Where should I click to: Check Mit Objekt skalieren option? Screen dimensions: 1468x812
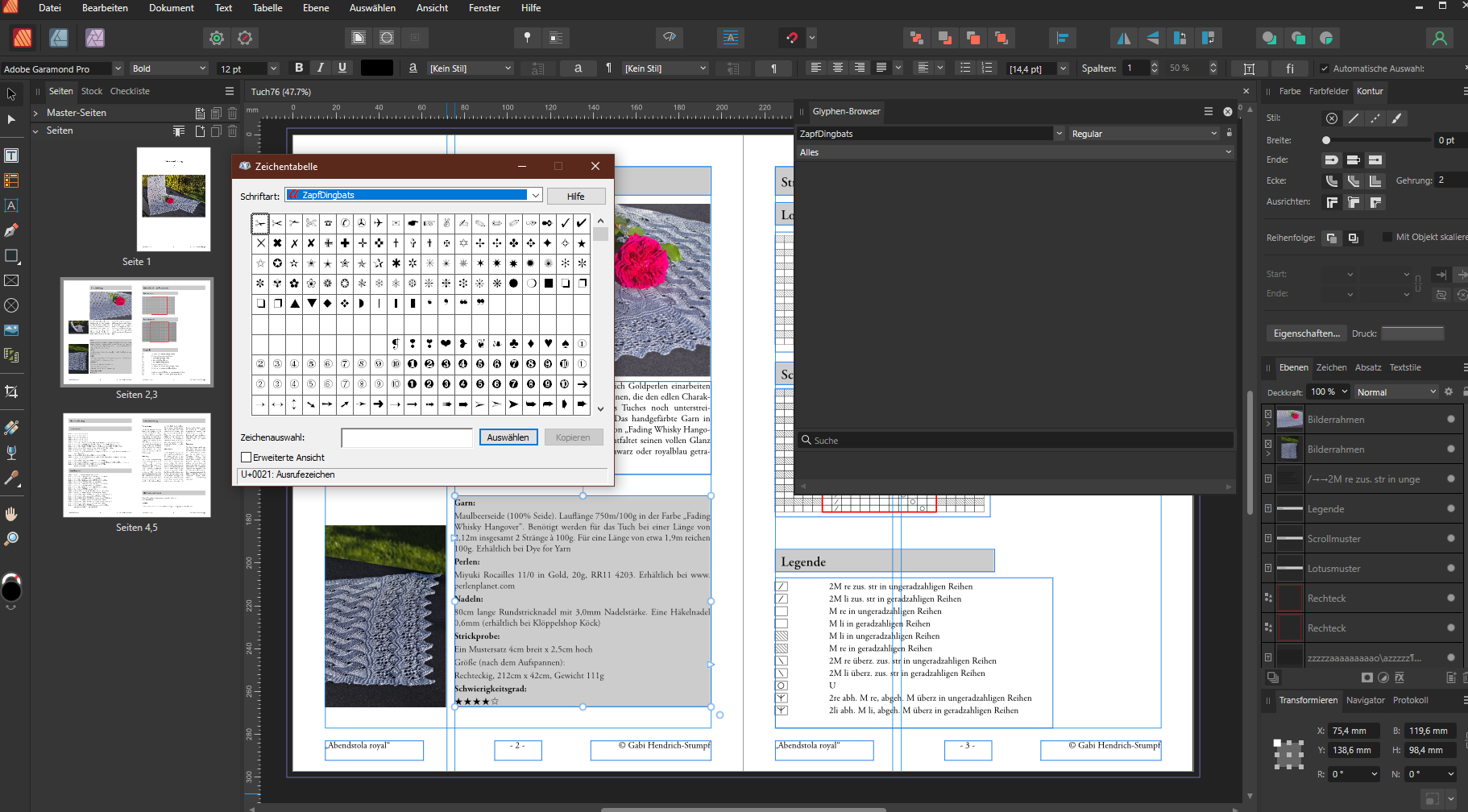1387,237
